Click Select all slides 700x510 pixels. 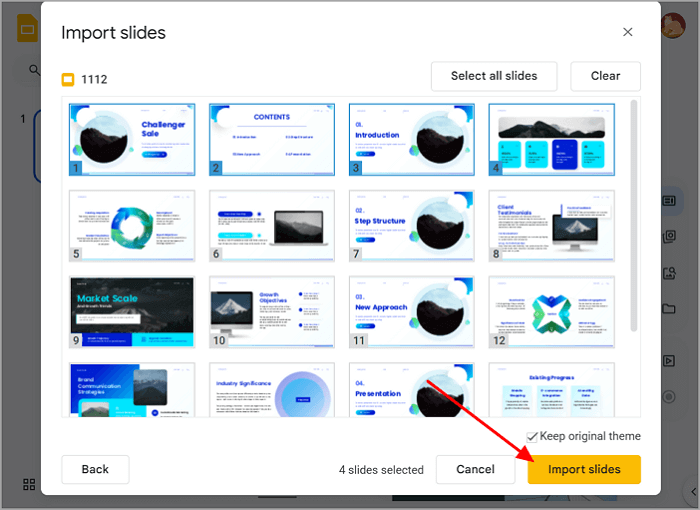coord(494,76)
